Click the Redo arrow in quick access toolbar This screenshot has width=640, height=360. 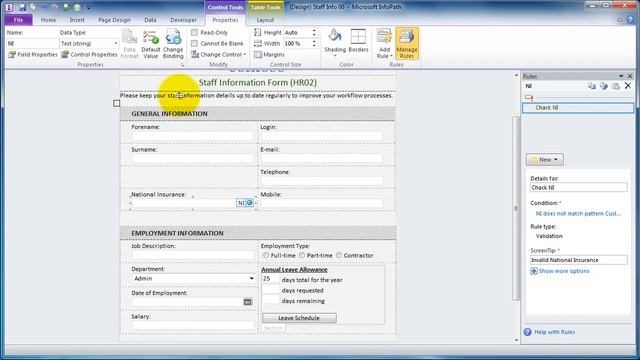55,7
